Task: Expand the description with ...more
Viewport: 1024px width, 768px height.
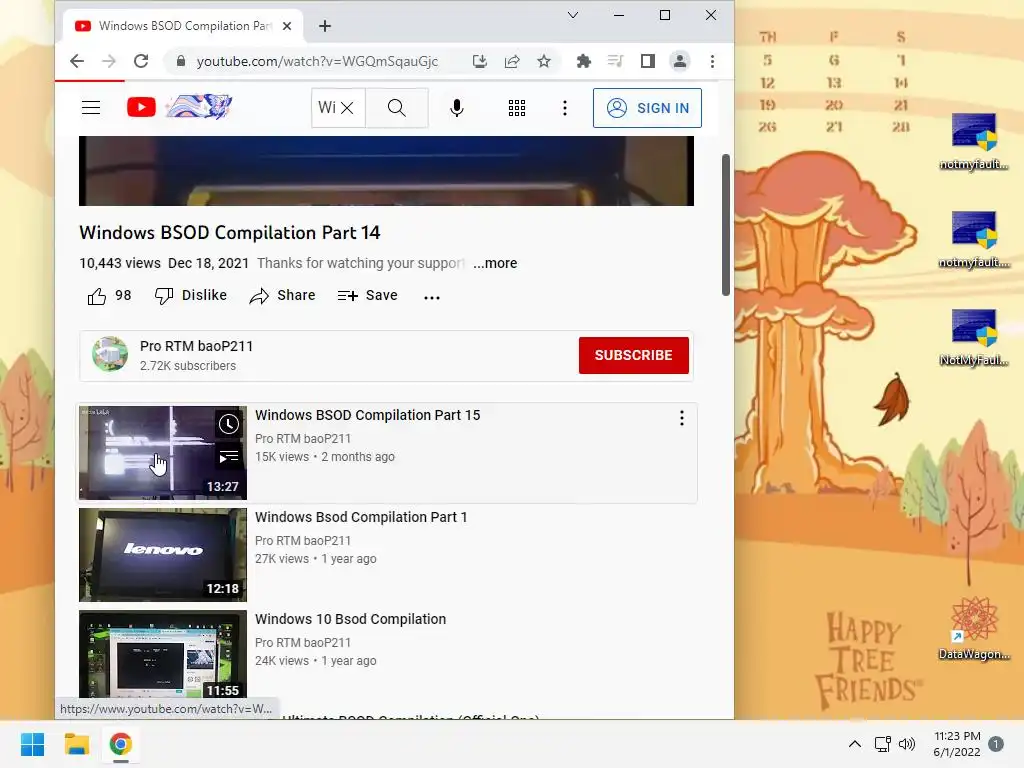Action: [495, 263]
